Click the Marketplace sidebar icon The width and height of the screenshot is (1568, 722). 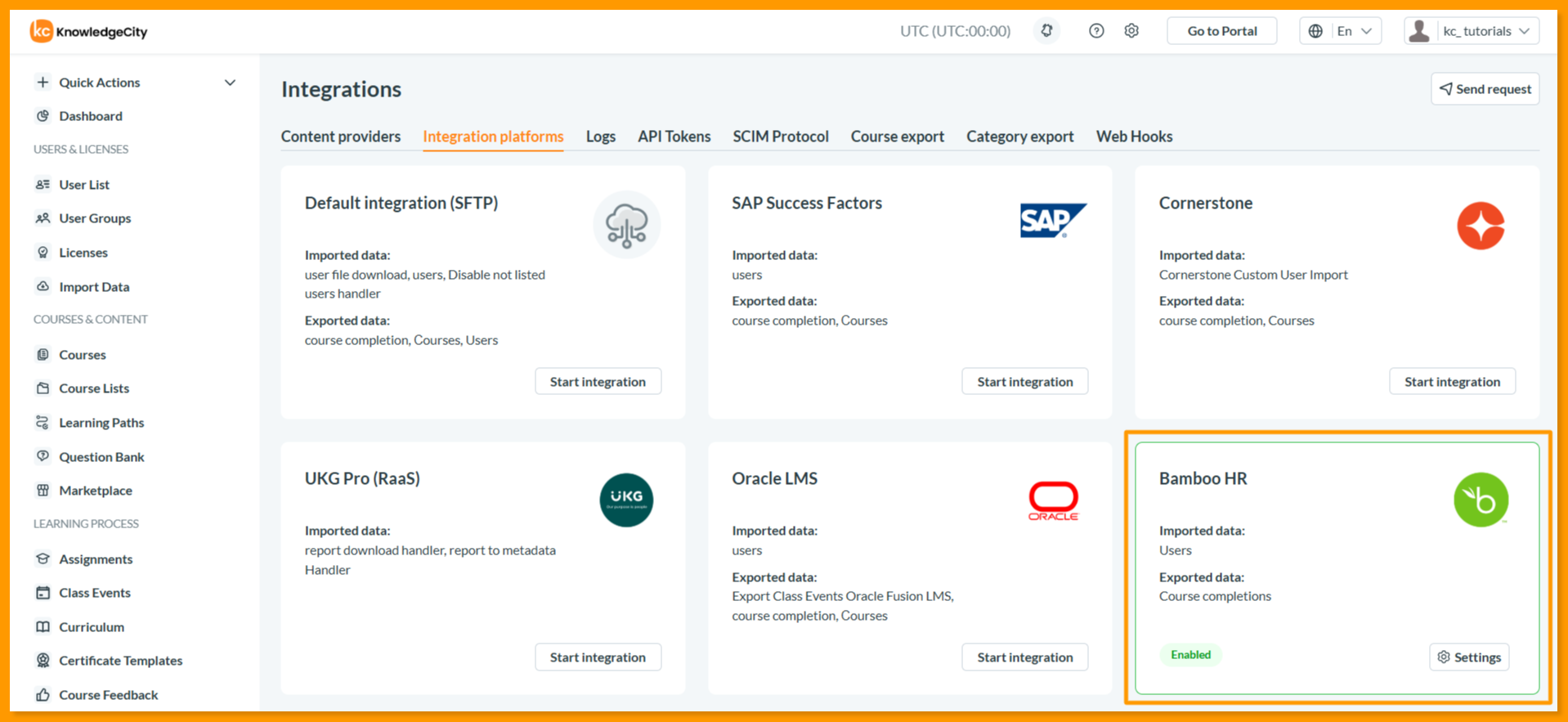[43, 491]
